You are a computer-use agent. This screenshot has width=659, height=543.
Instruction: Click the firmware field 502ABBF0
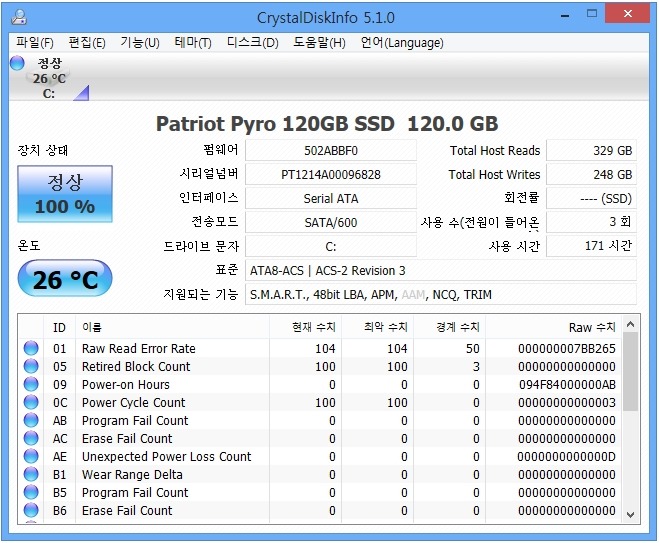(331, 150)
